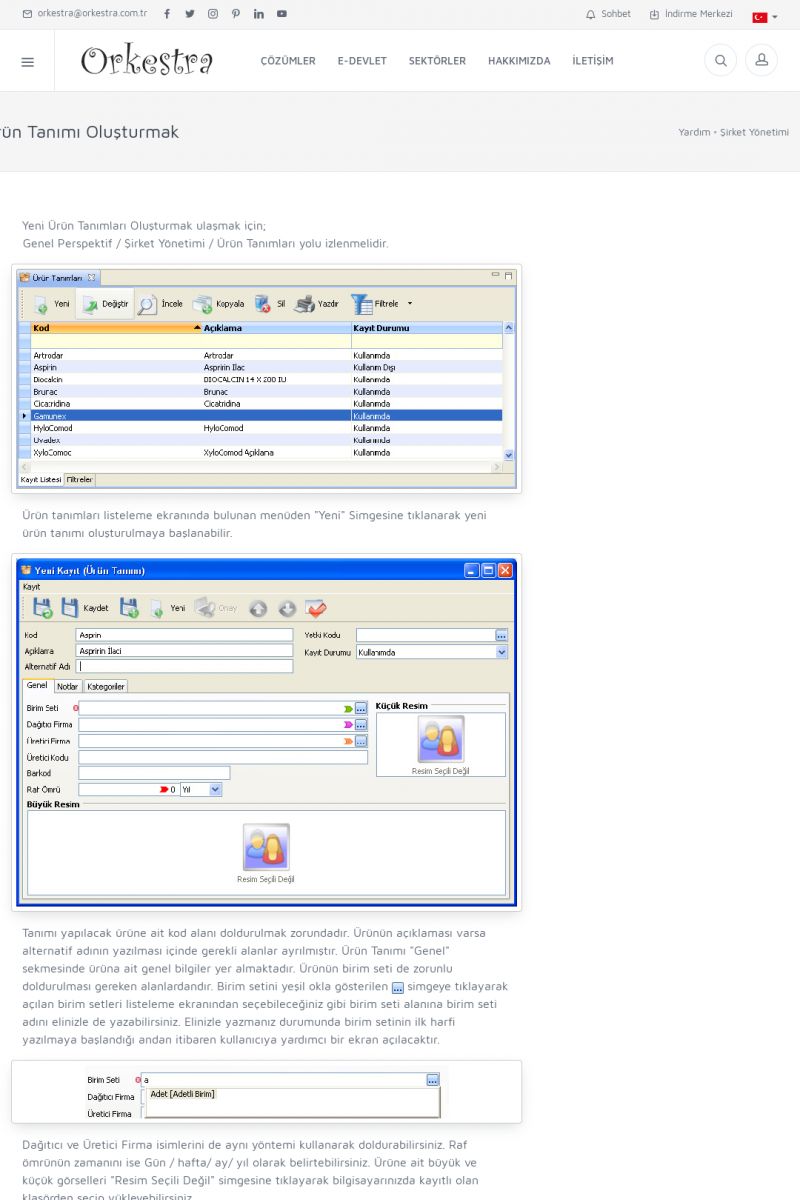Open the E-DEVLET menu
The height and width of the screenshot is (1200, 800).
[362, 61]
